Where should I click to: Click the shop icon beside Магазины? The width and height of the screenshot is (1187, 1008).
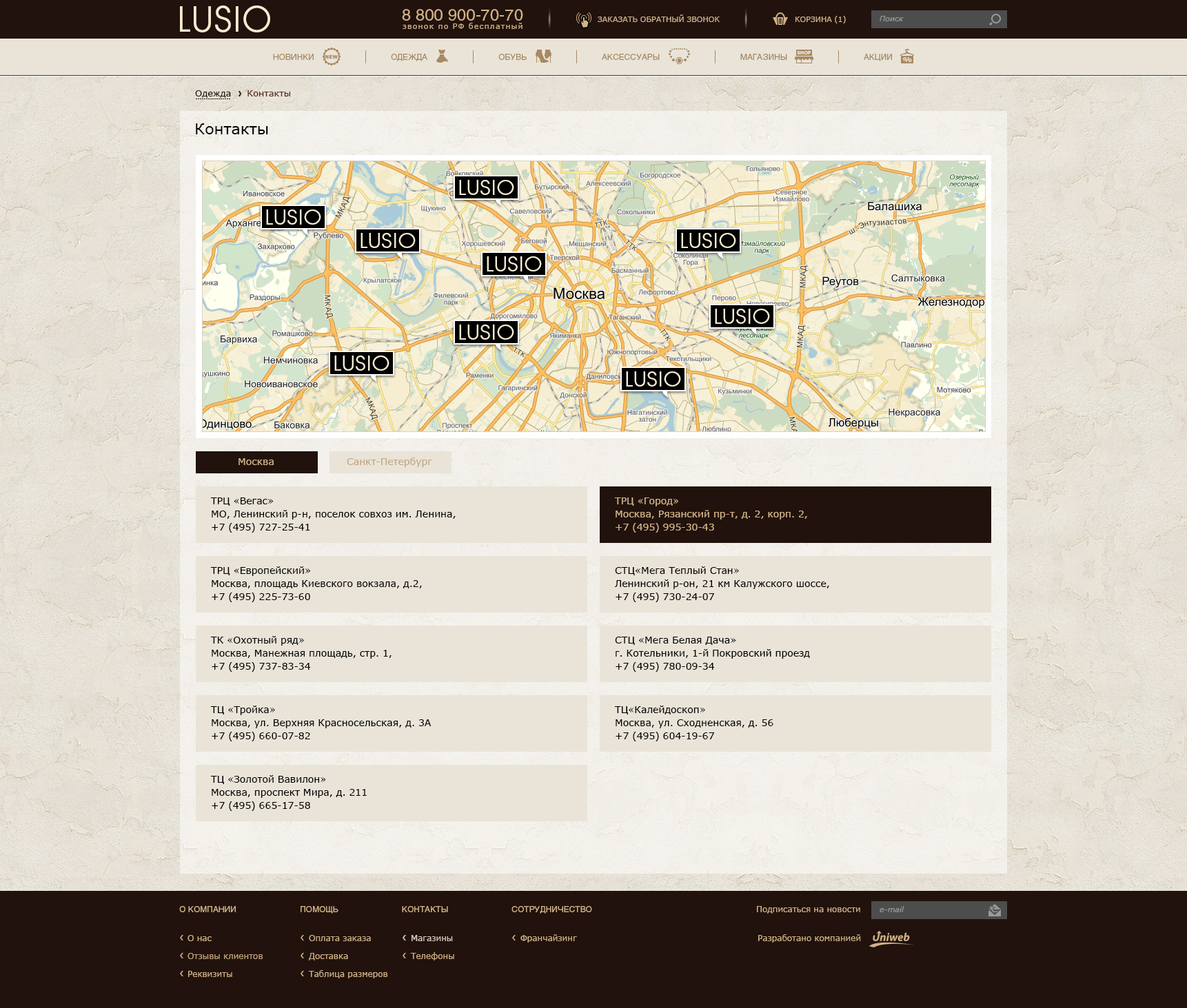coord(804,56)
